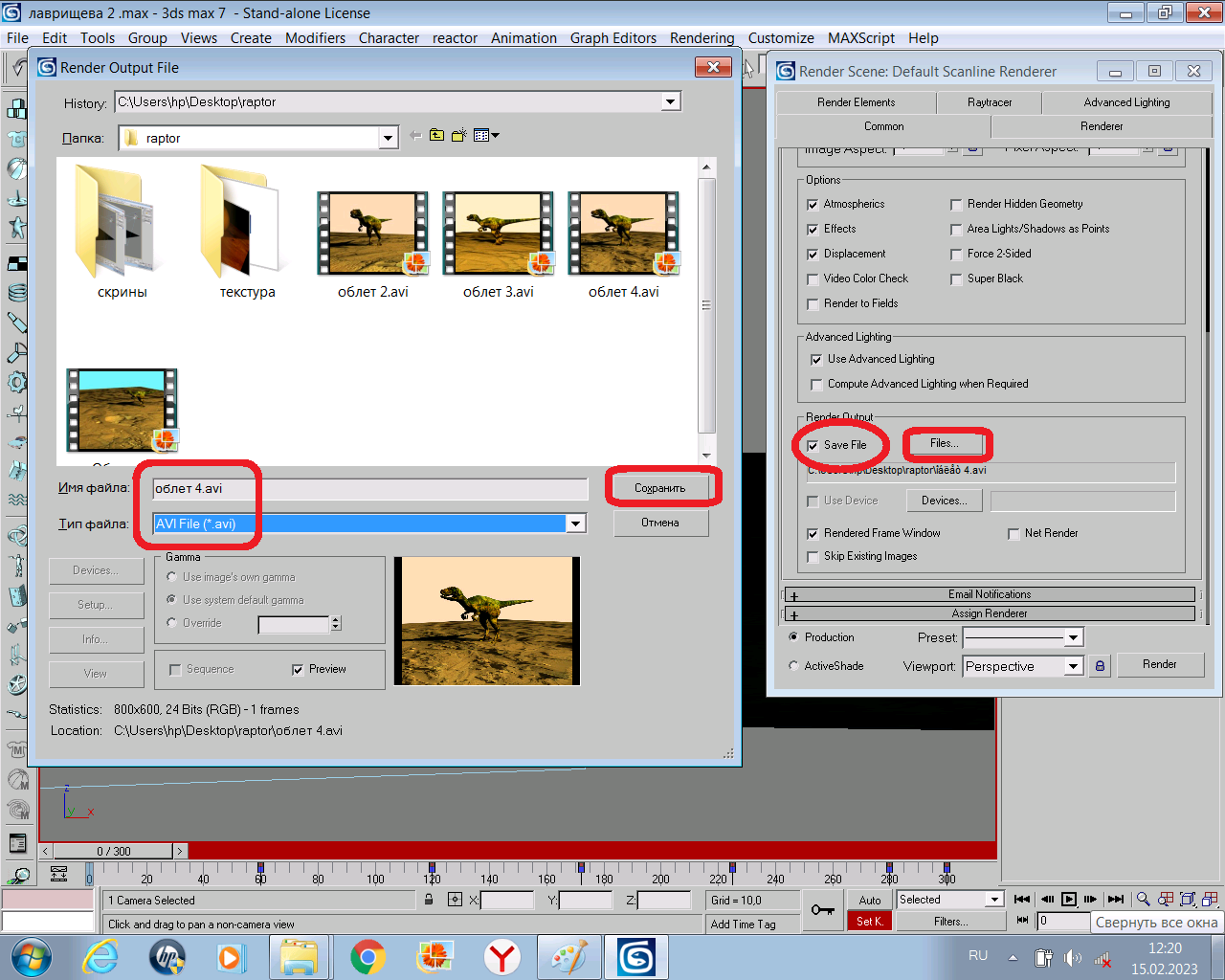Click the Zoom Extents icon

1188,900
